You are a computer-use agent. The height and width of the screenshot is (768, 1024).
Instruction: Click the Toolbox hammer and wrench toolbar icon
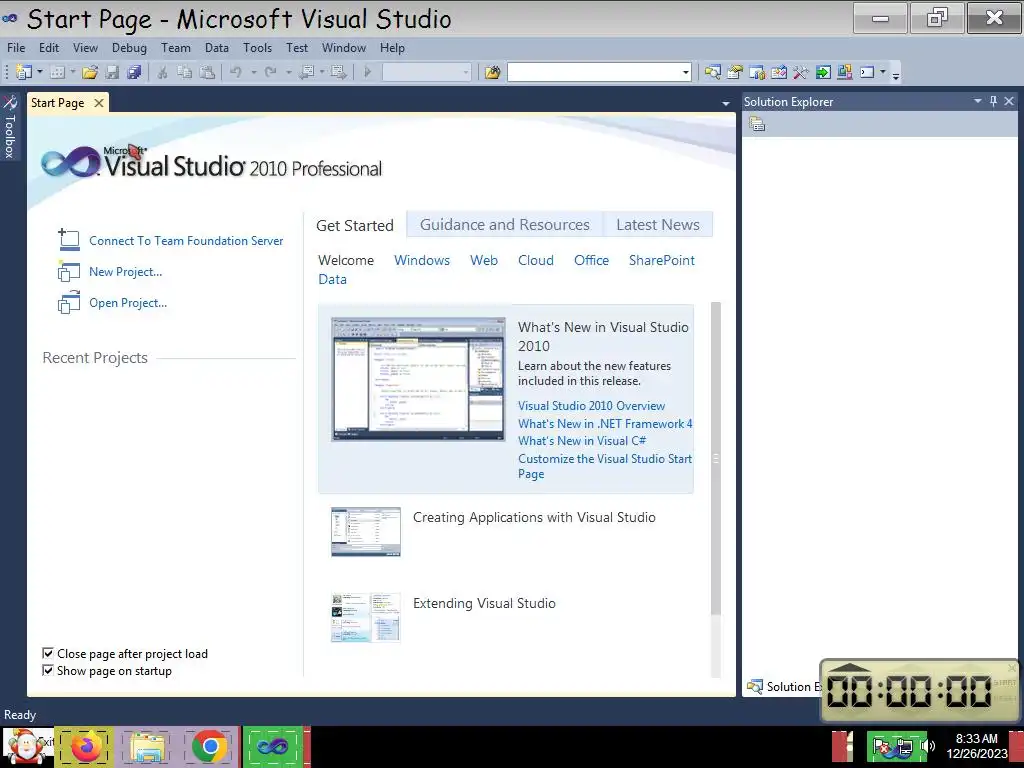(x=801, y=72)
